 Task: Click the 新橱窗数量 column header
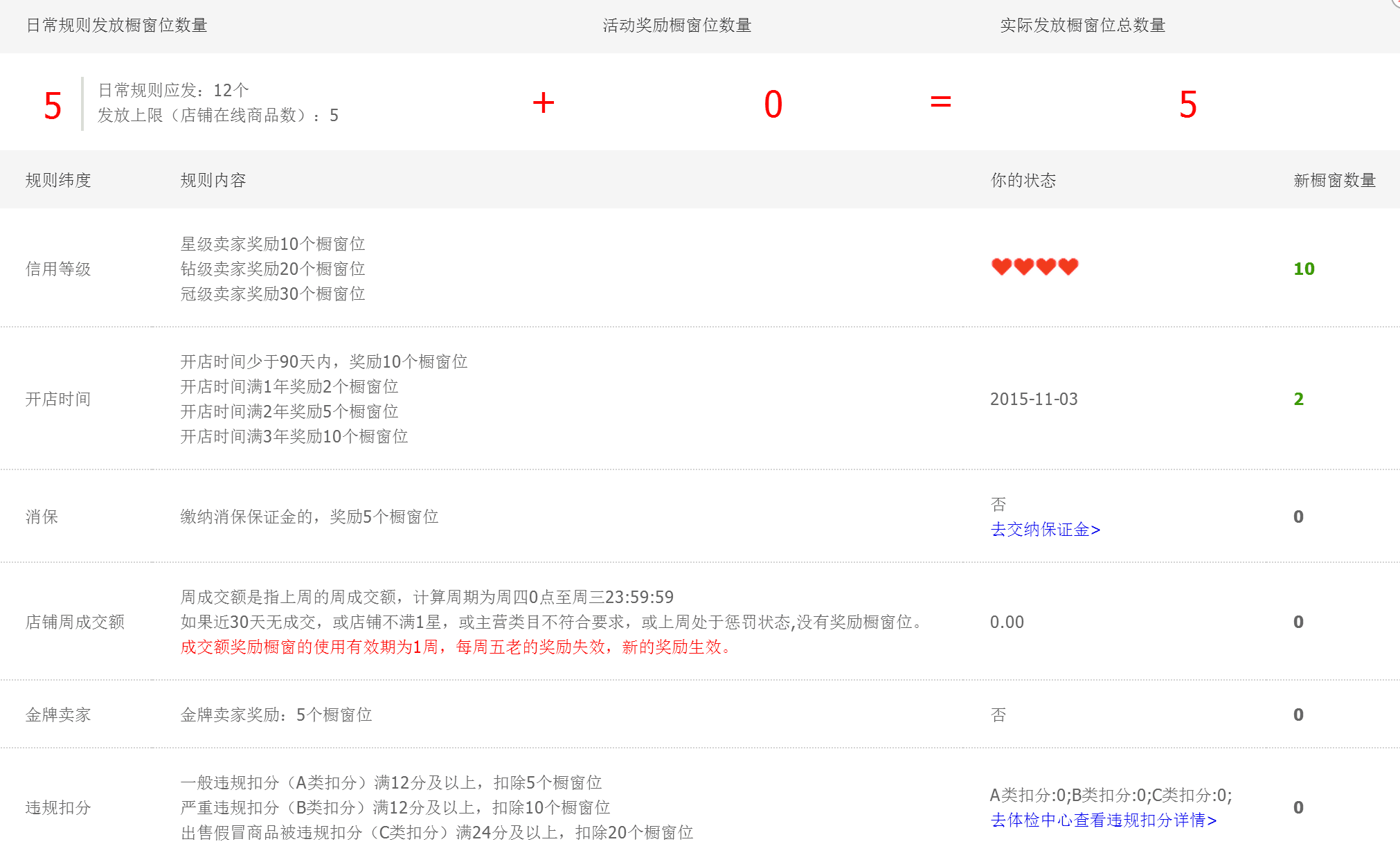[x=1334, y=181]
